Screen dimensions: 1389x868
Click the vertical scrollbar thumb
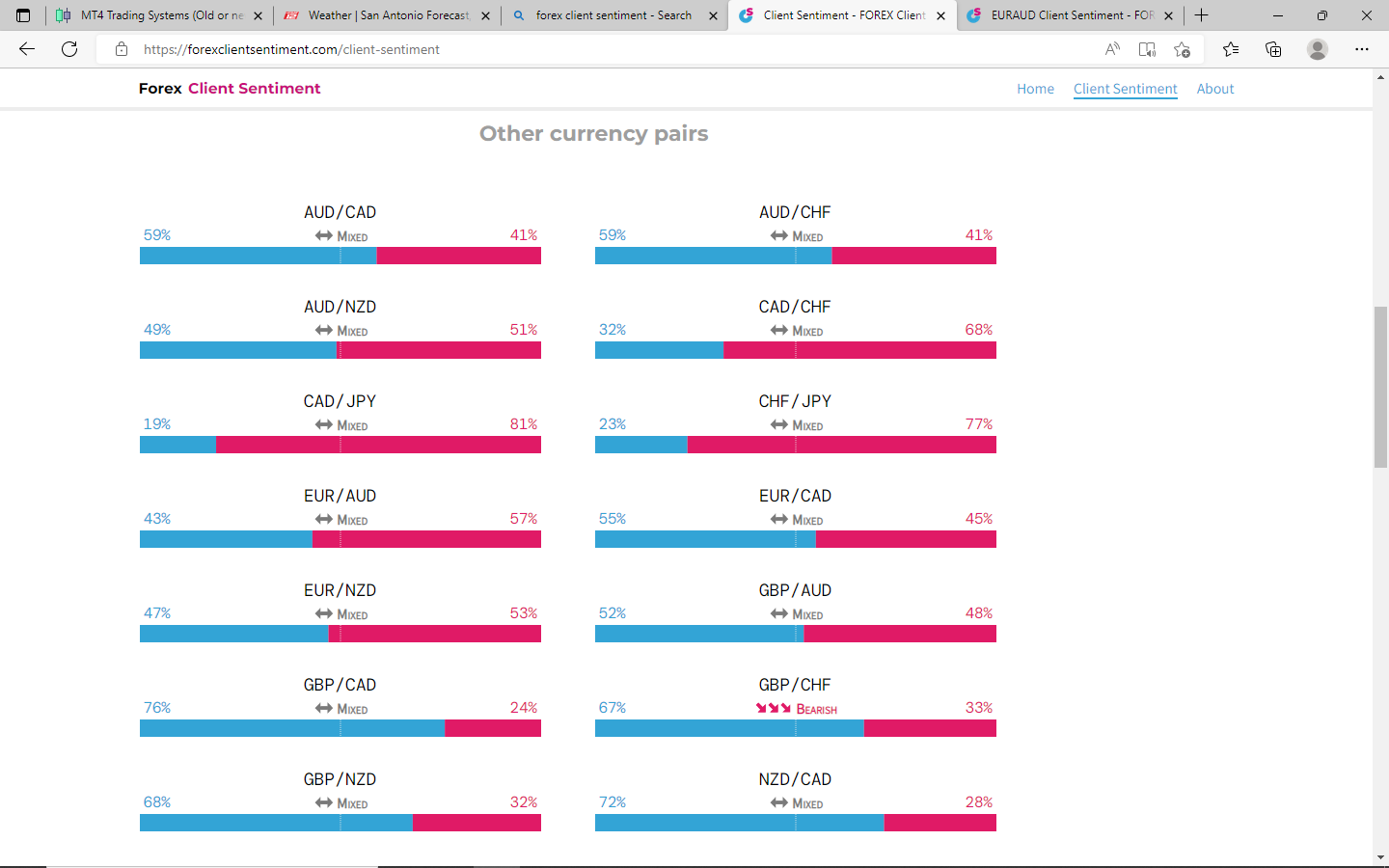(x=1380, y=386)
